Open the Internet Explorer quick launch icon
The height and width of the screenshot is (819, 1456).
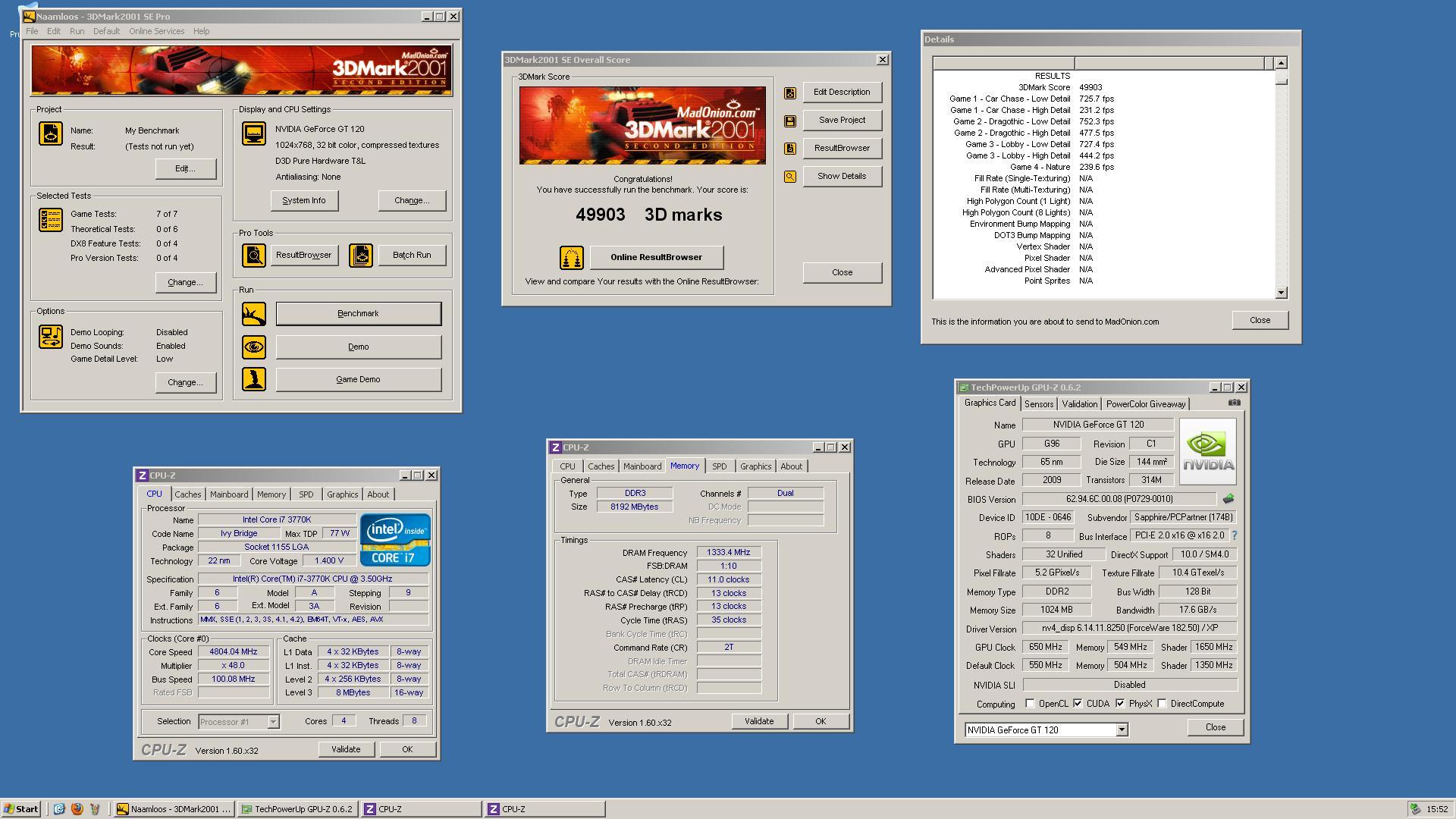(x=59, y=809)
